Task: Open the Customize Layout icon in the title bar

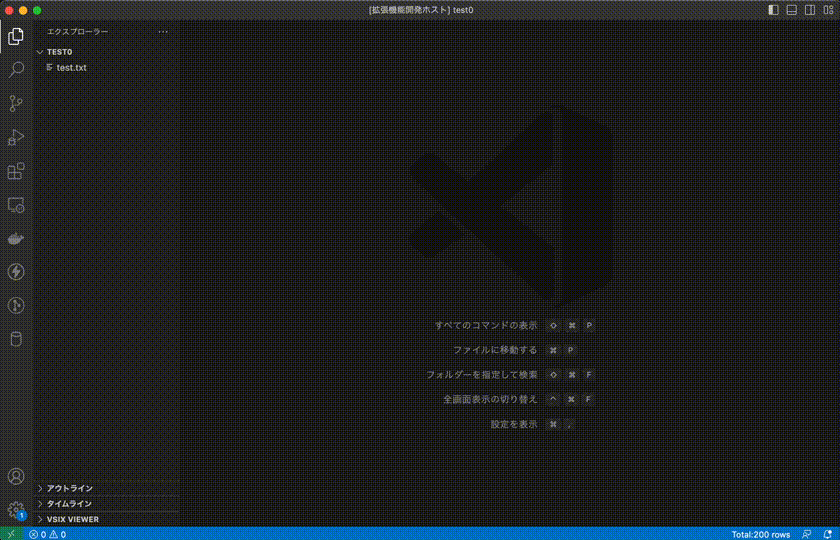Action: click(x=828, y=10)
